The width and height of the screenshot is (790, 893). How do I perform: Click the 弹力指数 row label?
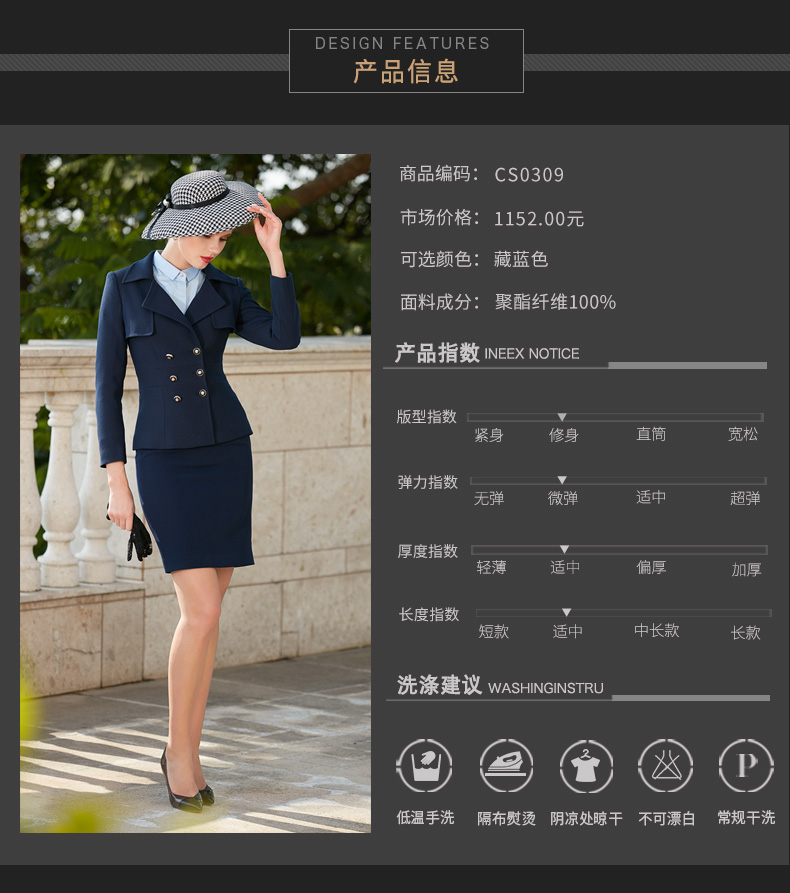click(428, 482)
